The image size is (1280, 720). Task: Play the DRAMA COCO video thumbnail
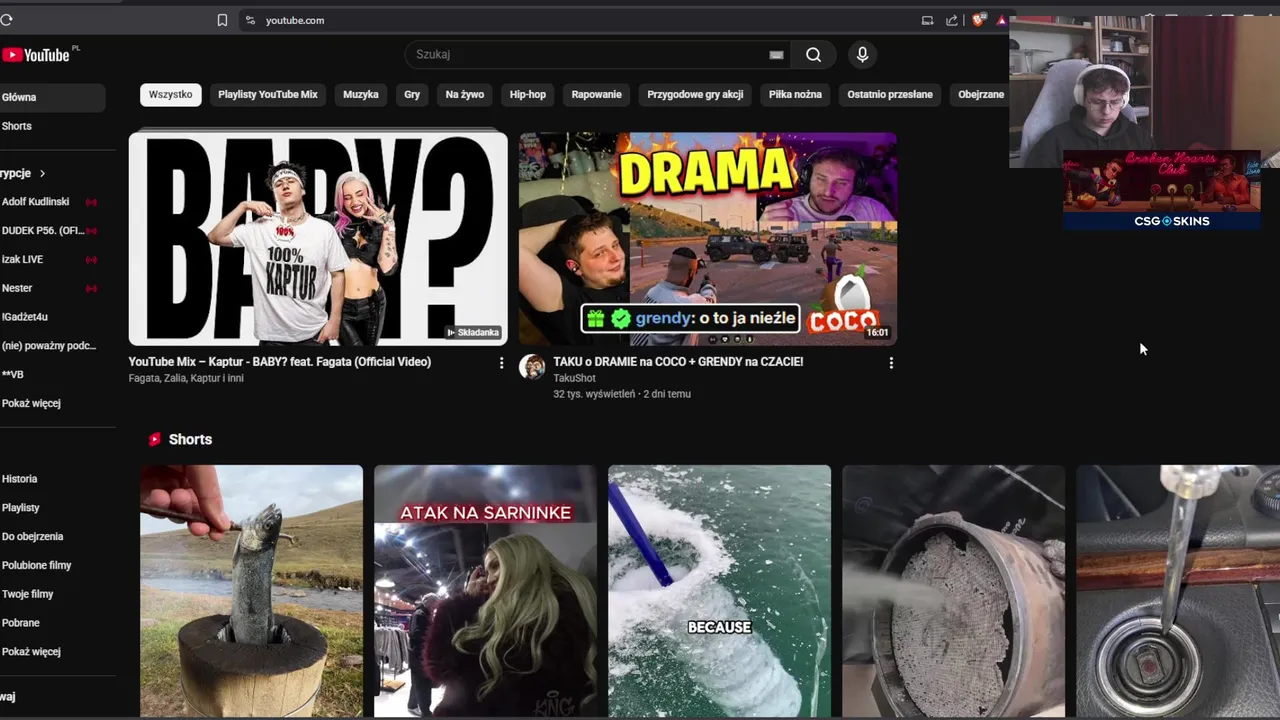point(708,239)
